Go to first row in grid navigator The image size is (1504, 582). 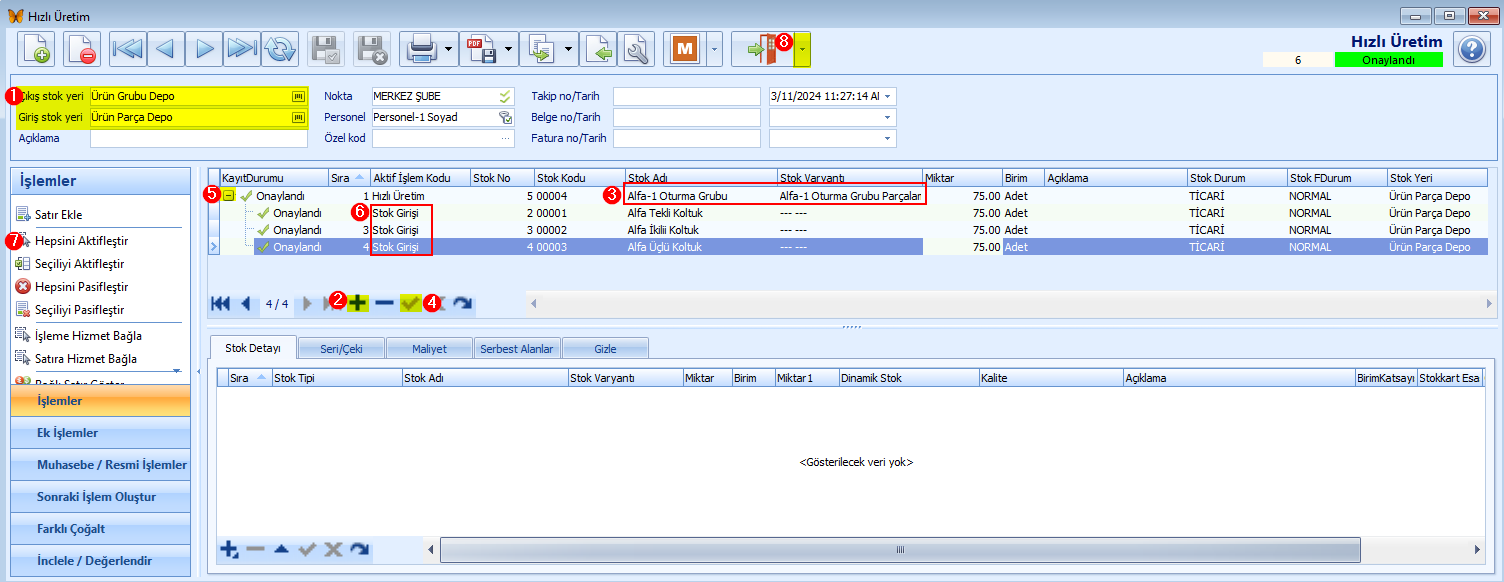[x=221, y=303]
